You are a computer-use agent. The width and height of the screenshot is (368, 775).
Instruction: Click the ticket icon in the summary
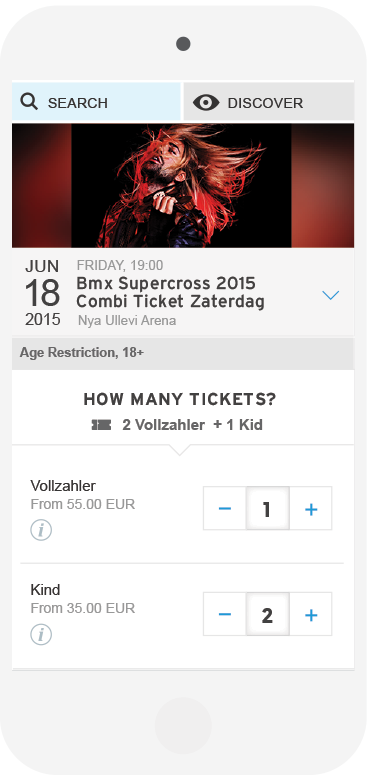tap(101, 425)
